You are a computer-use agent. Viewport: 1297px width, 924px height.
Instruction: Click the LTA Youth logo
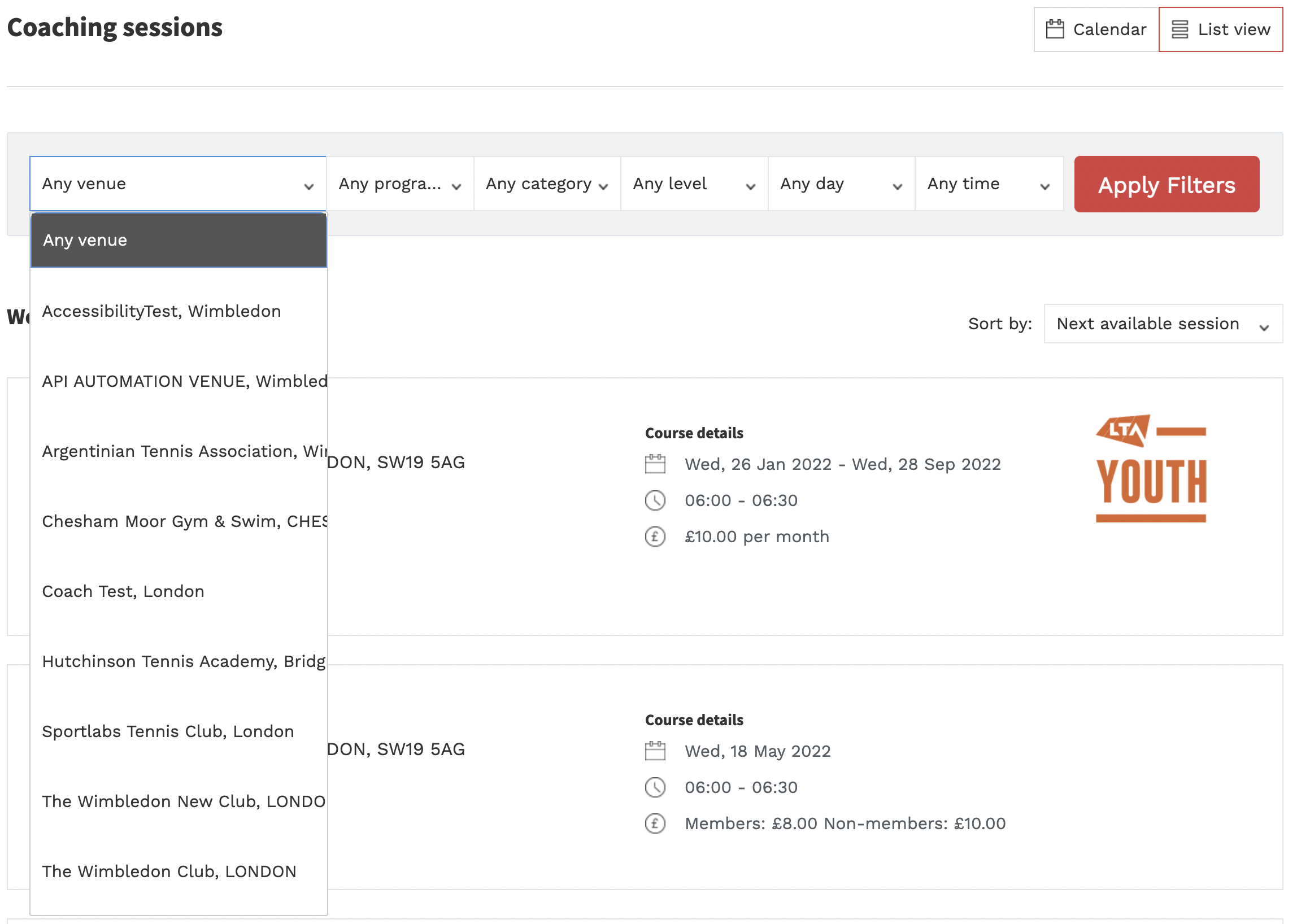coord(1150,468)
